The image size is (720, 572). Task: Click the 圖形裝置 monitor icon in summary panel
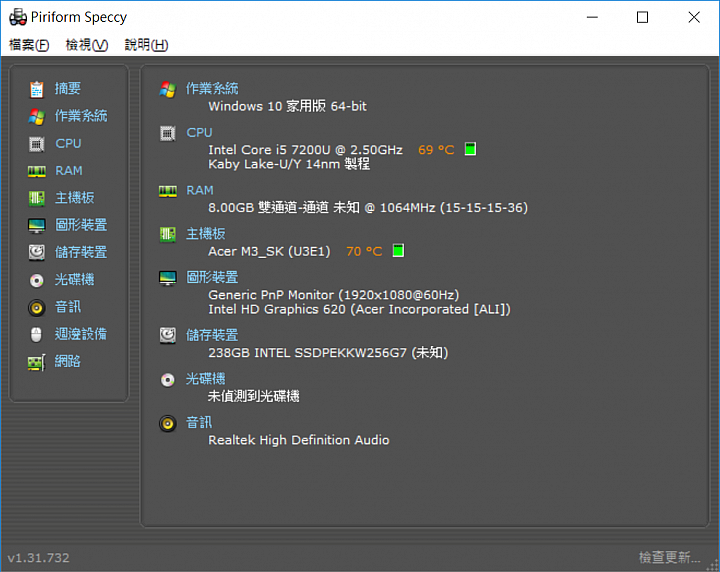tap(168, 278)
